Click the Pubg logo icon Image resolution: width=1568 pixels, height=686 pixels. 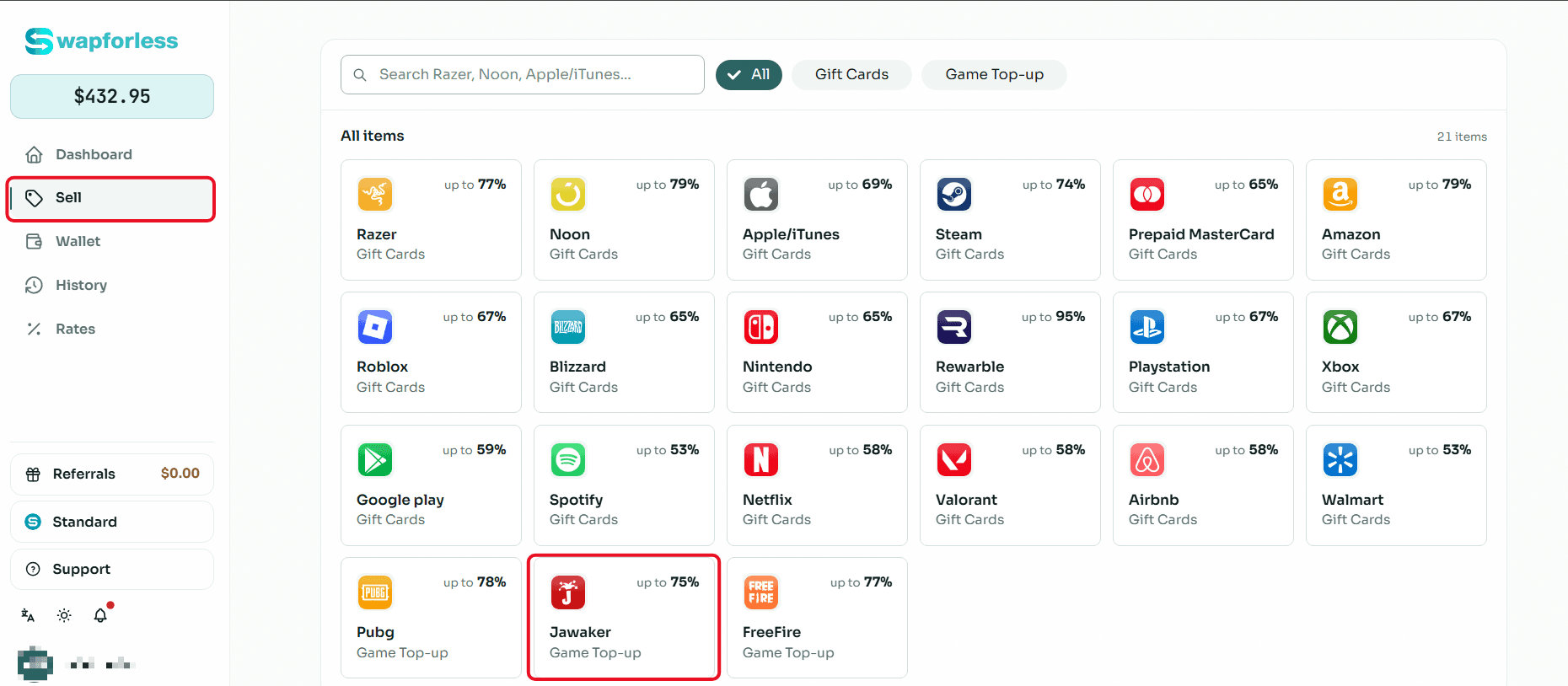(x=375, y=592)
